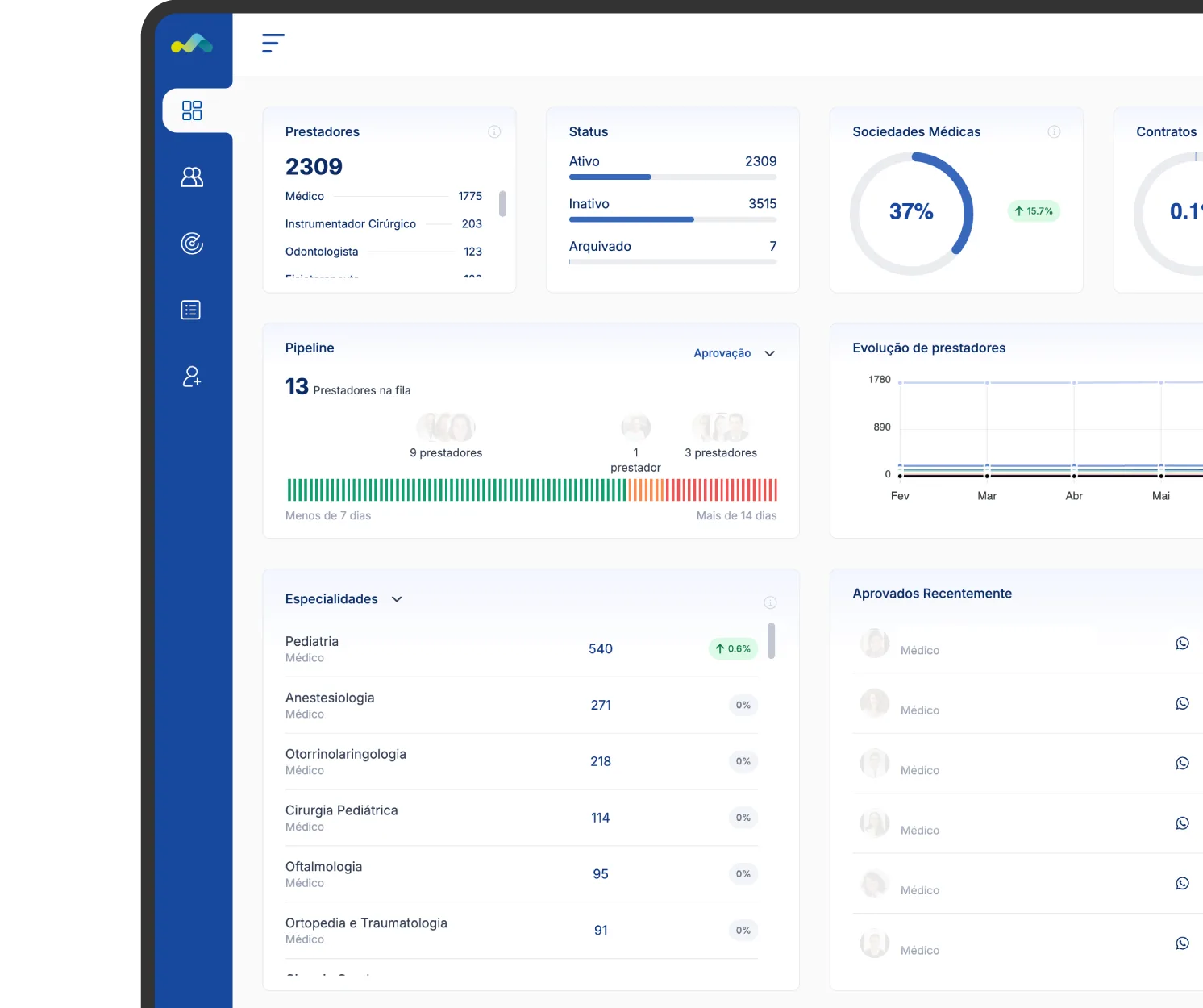Open the Aprovação dropdown in Pipeline
The width and height of the screenshot is (1203, 1008).
734,353
